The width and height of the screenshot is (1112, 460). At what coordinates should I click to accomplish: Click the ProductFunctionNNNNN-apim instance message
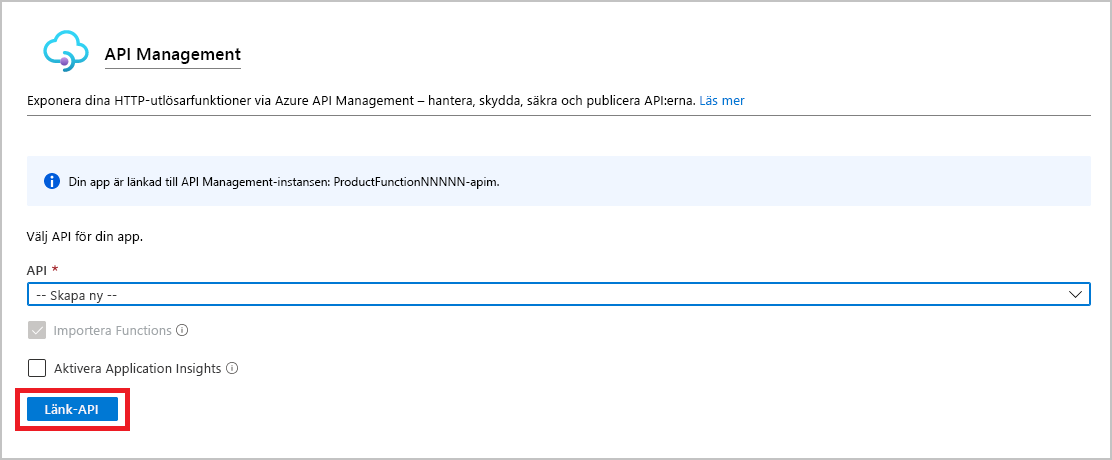point(284,182)
